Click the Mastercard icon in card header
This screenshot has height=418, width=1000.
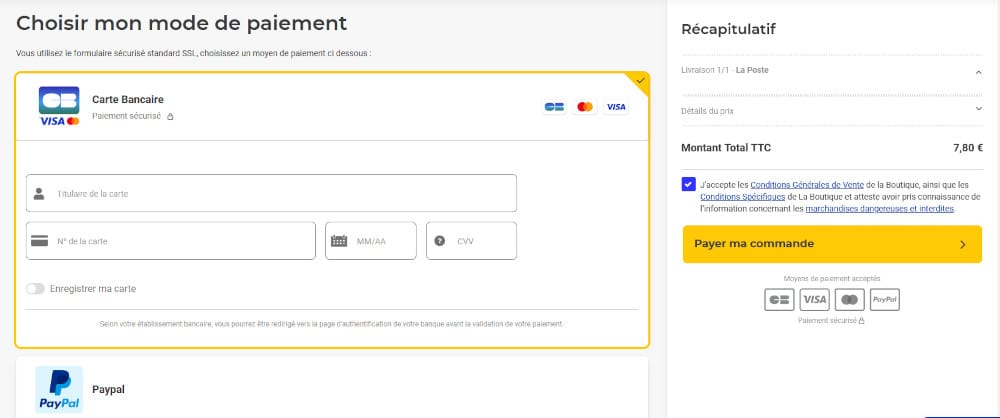pos(585,107)
